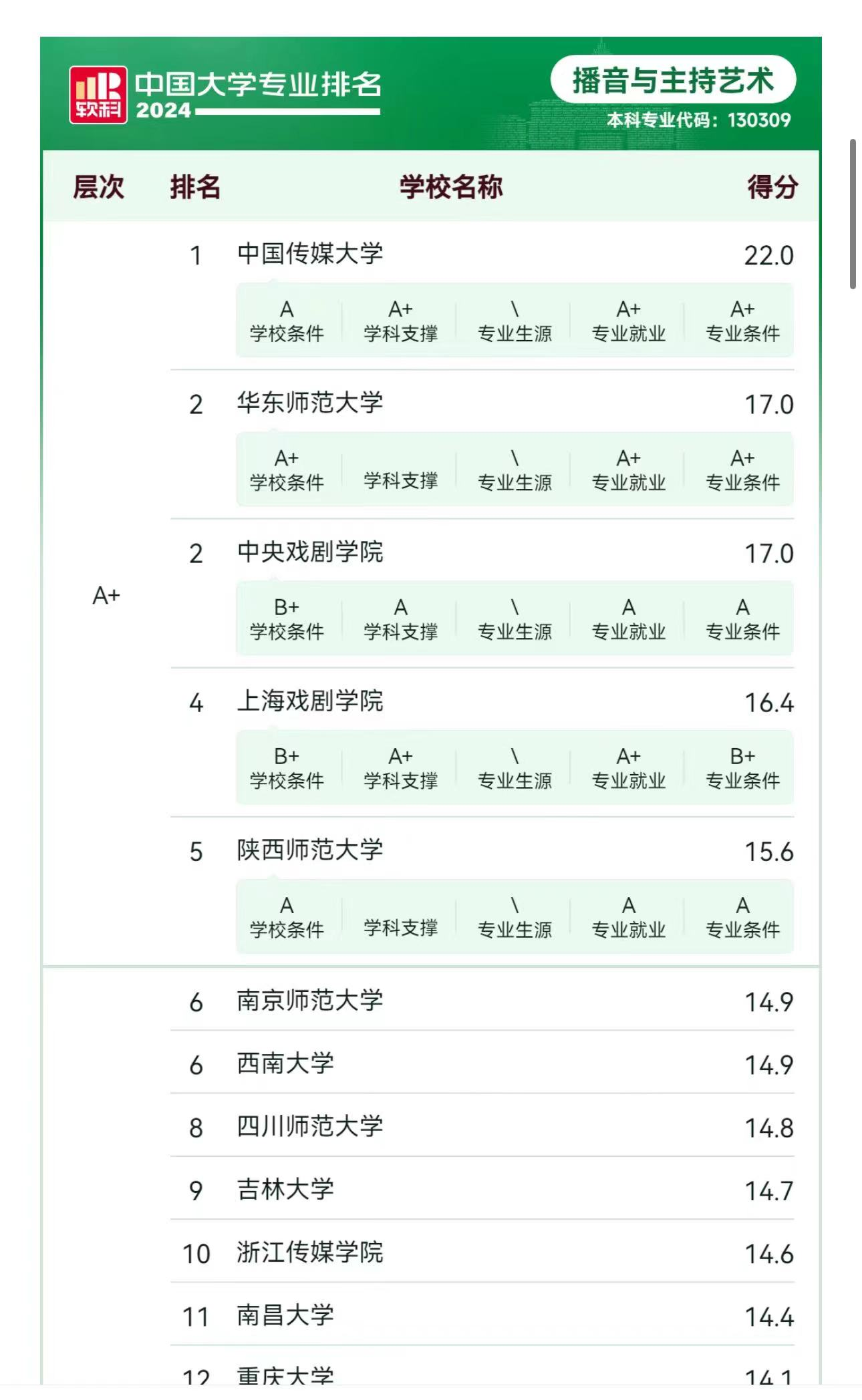Click the 学校名称 column header
The width and height of the screenshot is (862, 1400).
click(451, 187)
